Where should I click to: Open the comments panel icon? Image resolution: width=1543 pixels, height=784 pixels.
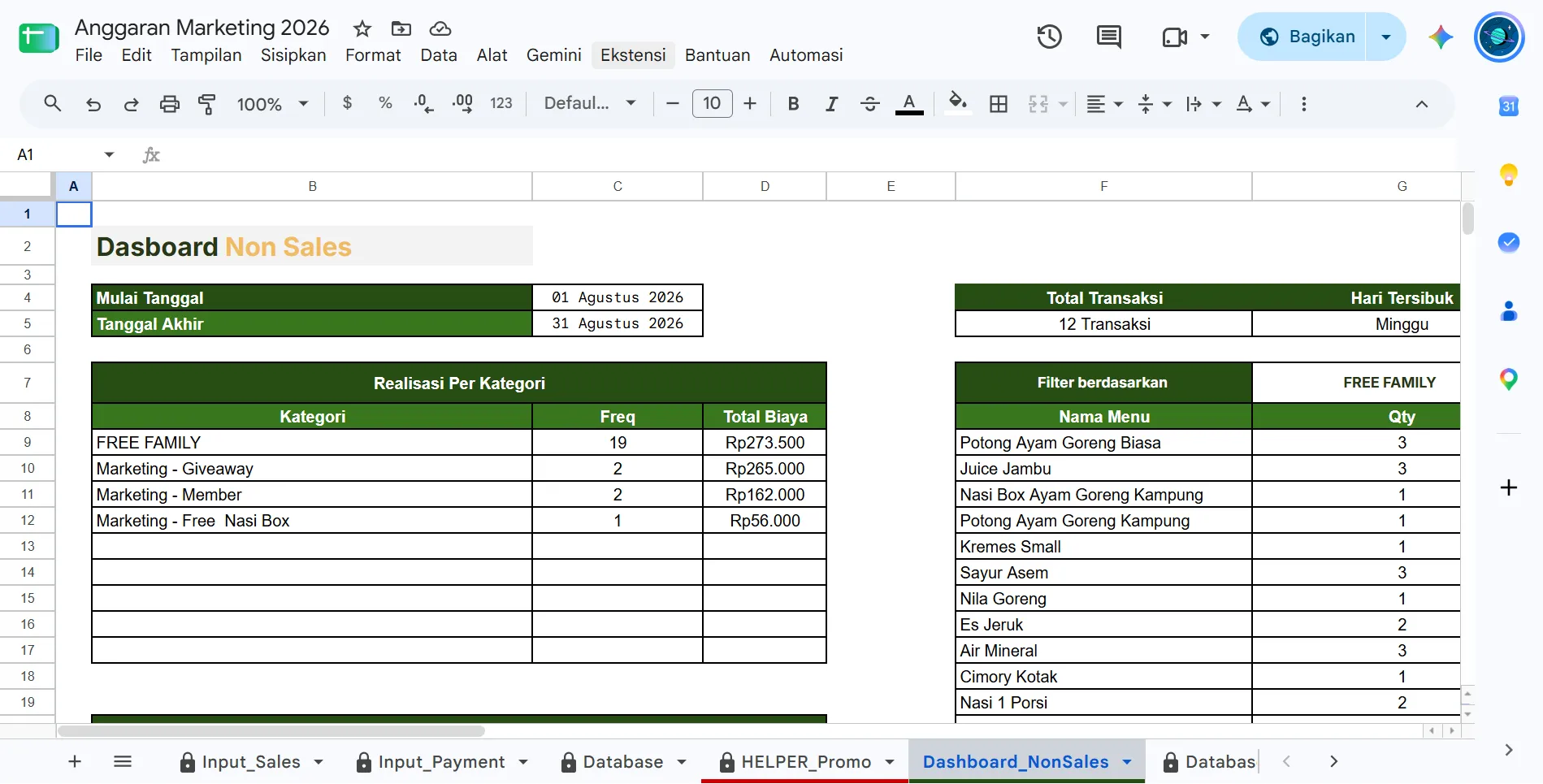pyautogui.click(x=1108, y=37)
